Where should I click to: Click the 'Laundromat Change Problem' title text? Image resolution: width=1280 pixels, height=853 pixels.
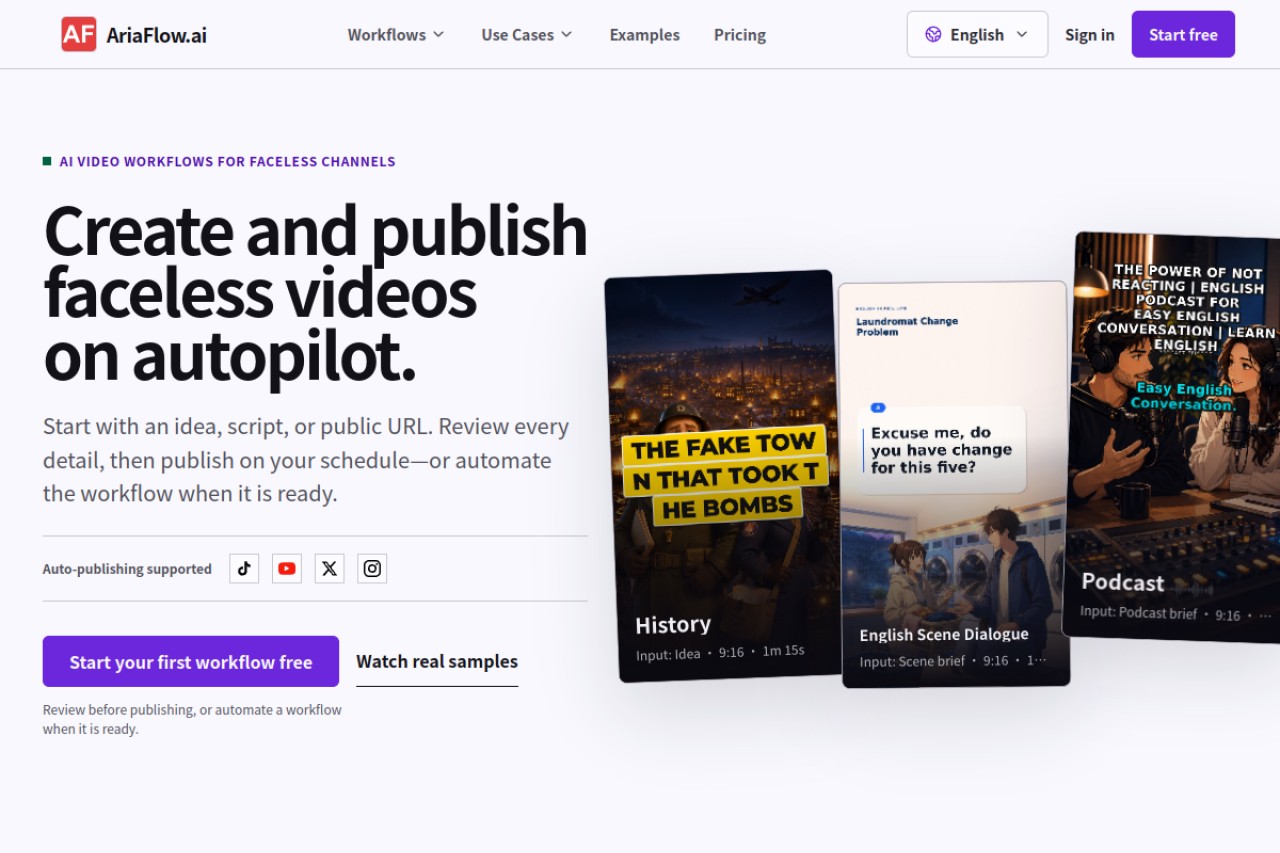(907, 326)
